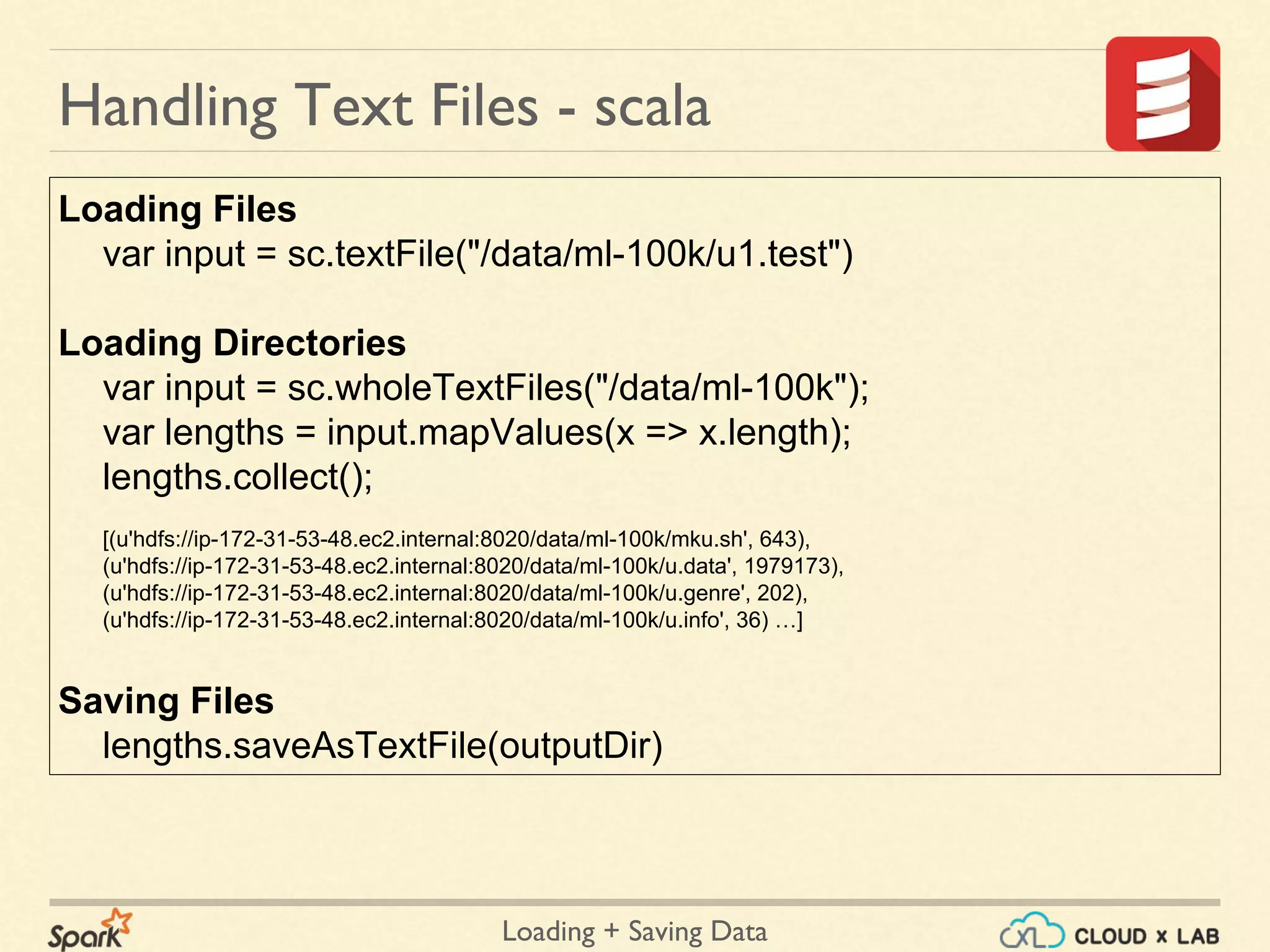
Task: Click the 'Saving Files' heading
Action: (166, 701)
